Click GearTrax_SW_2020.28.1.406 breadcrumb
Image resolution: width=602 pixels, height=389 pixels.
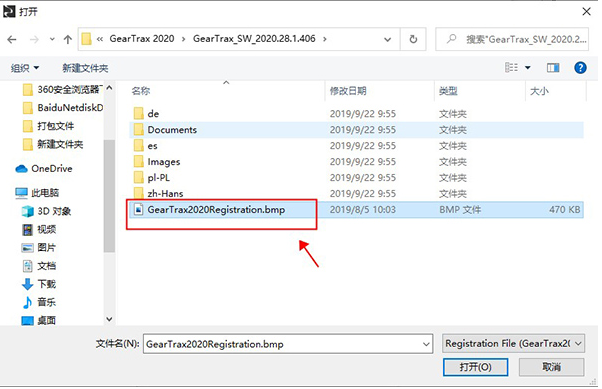(254, 39)
